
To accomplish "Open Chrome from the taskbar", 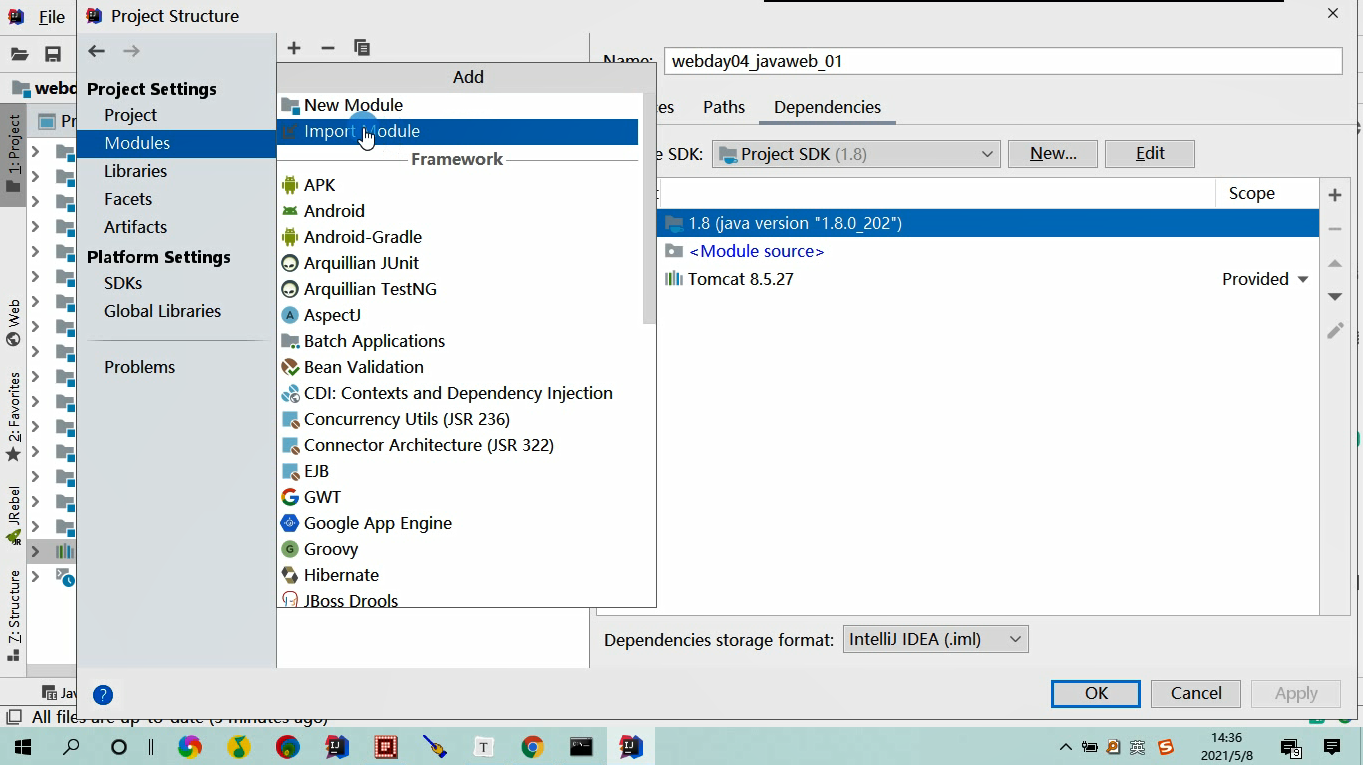I will (532, 747).
